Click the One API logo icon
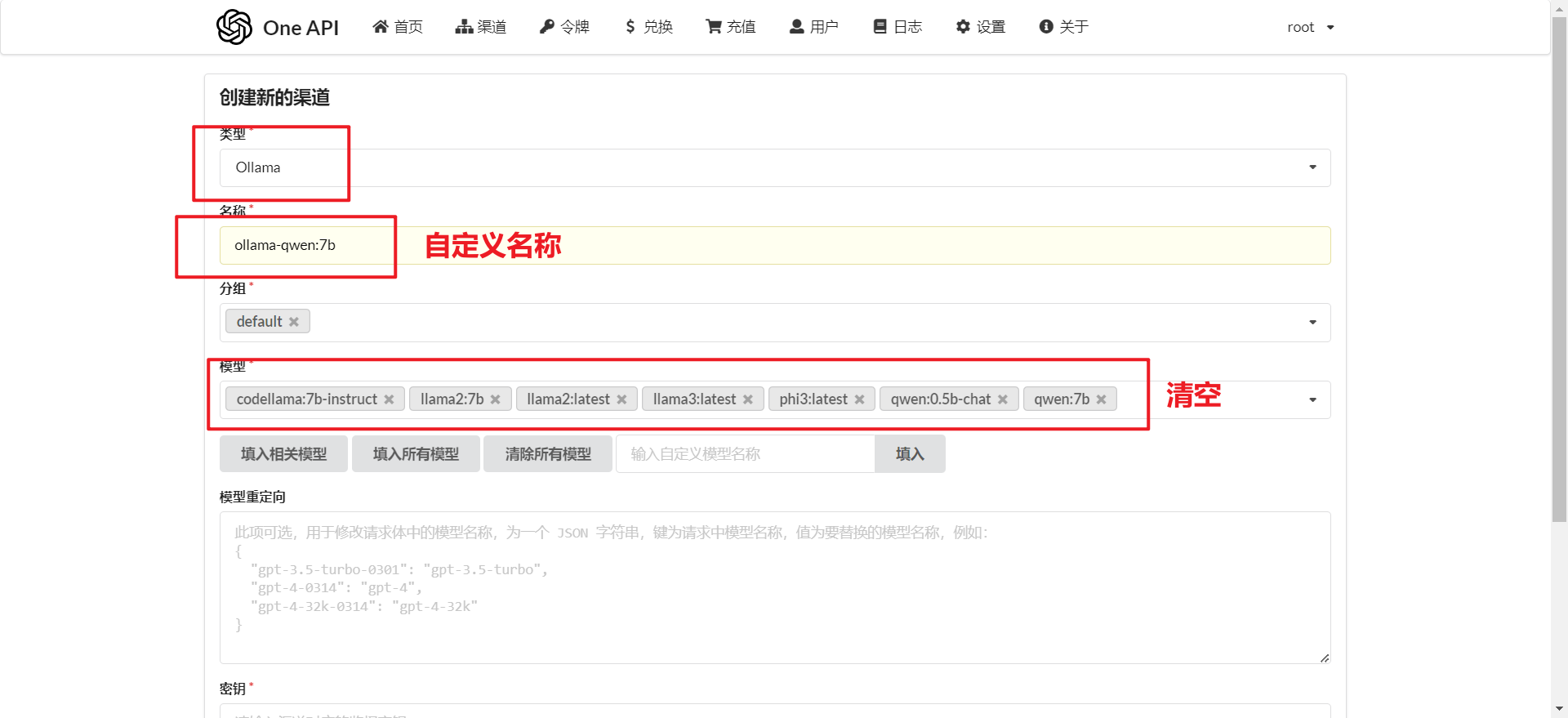This screenshot has width=1568, height=718. coord(234,27)
